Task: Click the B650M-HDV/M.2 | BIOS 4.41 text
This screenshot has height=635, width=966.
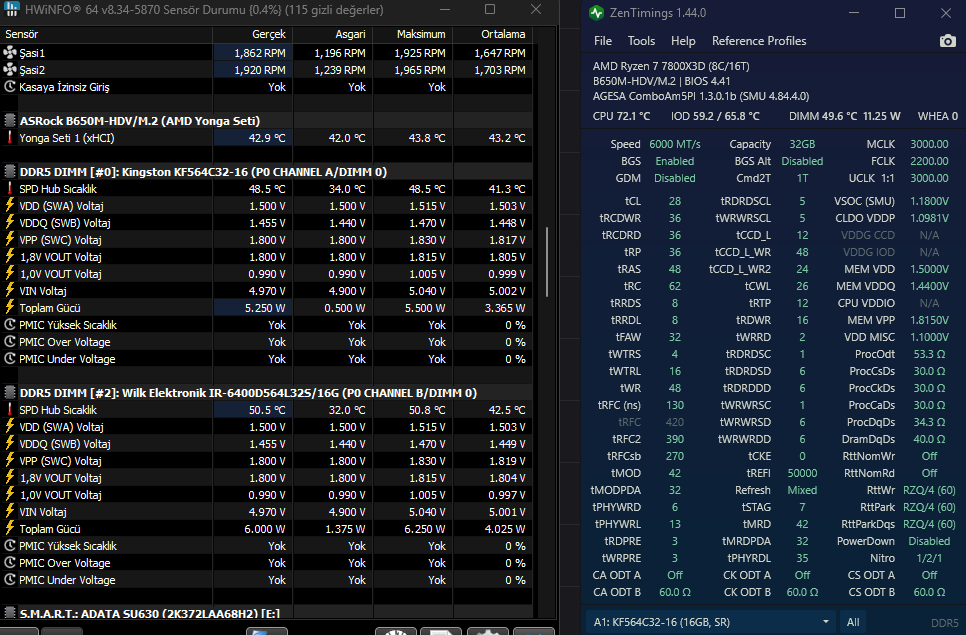Action: [x=661, y=81]
